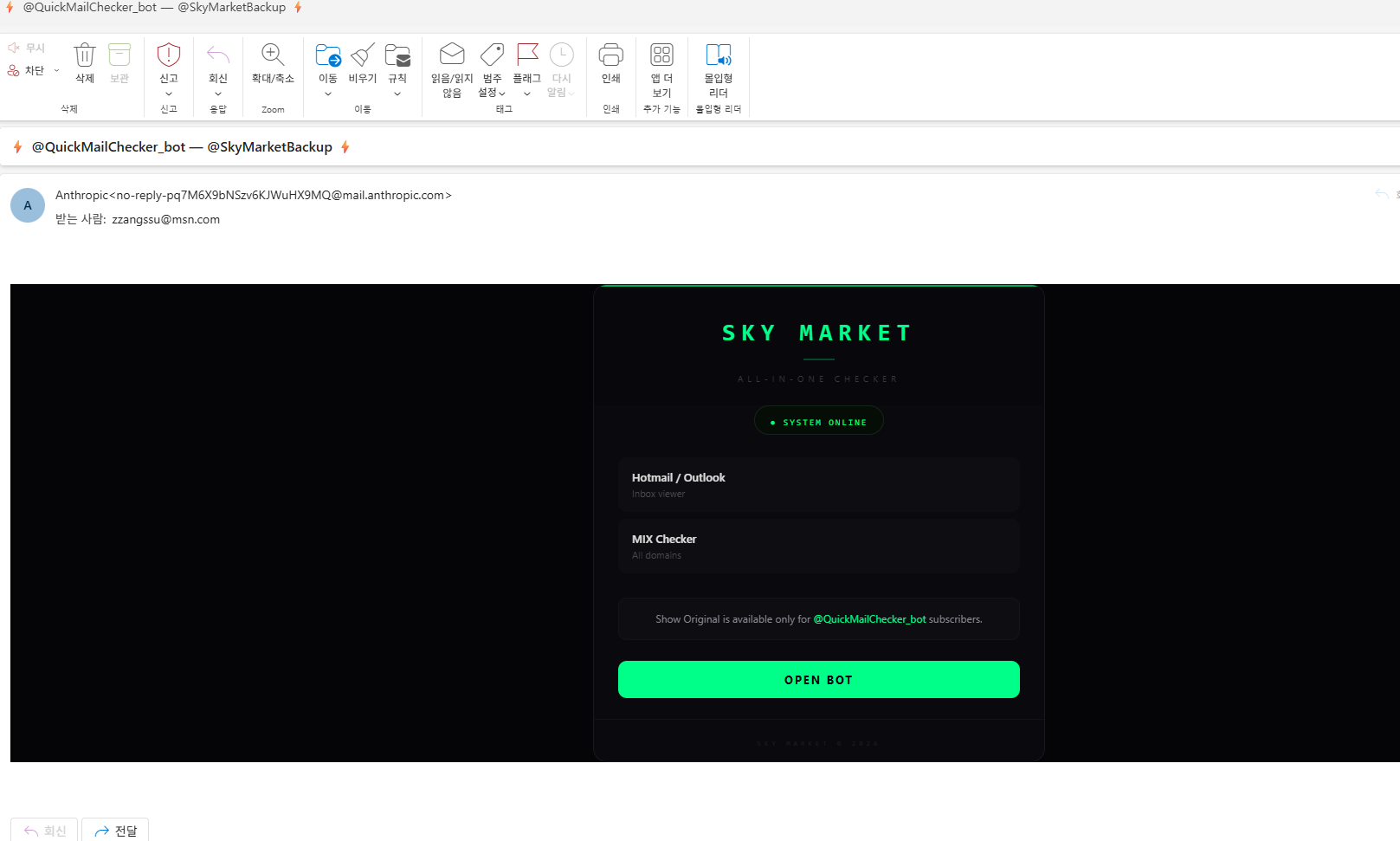Click the SYSTEM ONLINE status badge

click(x=819, y=422)
